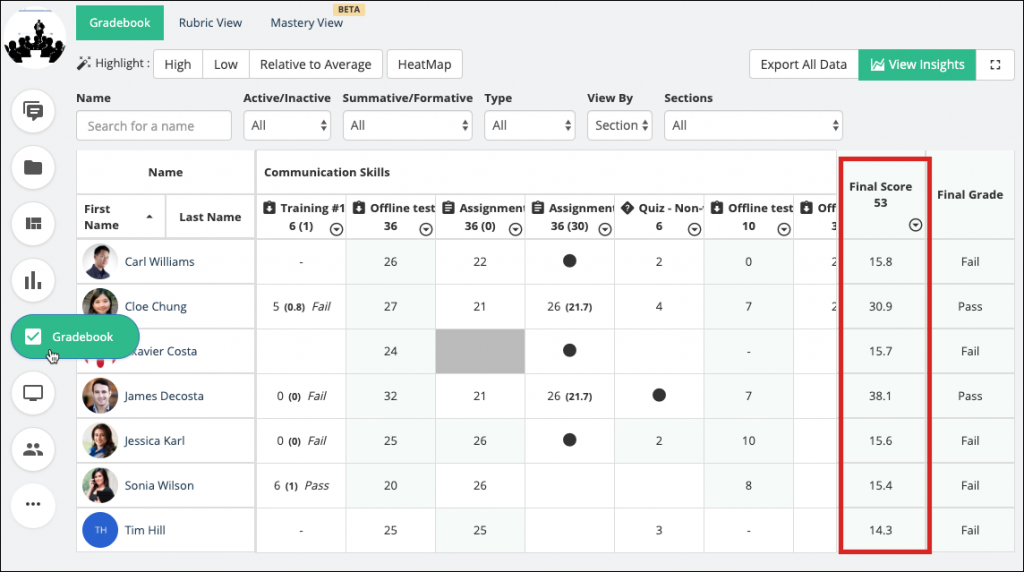This screenshot has height=572, width=1024.
Task: Open the three dots more icon
Action: click(x=33, y=504)
